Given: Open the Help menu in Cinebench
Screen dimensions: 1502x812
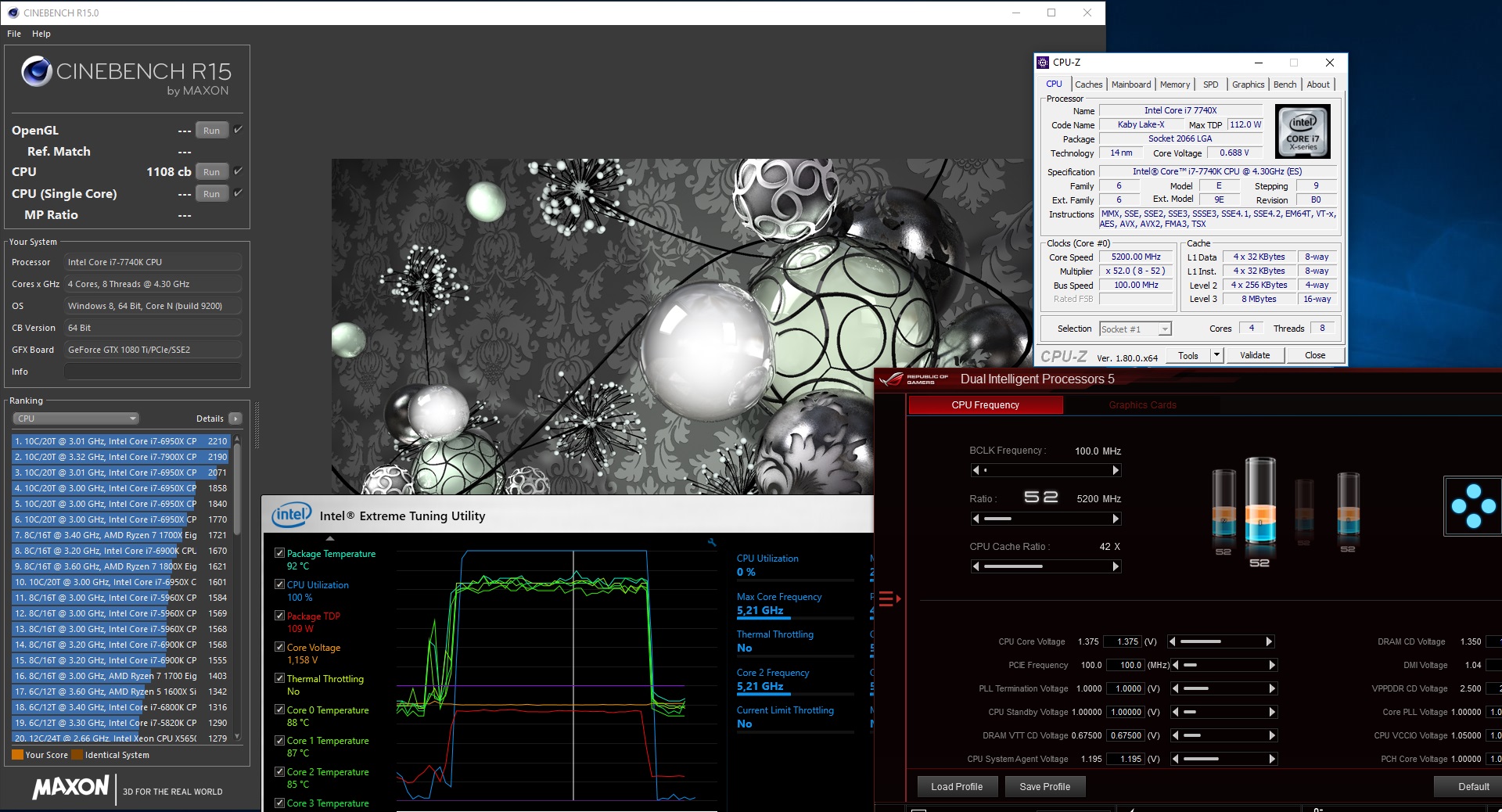Looking at the screenshot, I should 41,34.
